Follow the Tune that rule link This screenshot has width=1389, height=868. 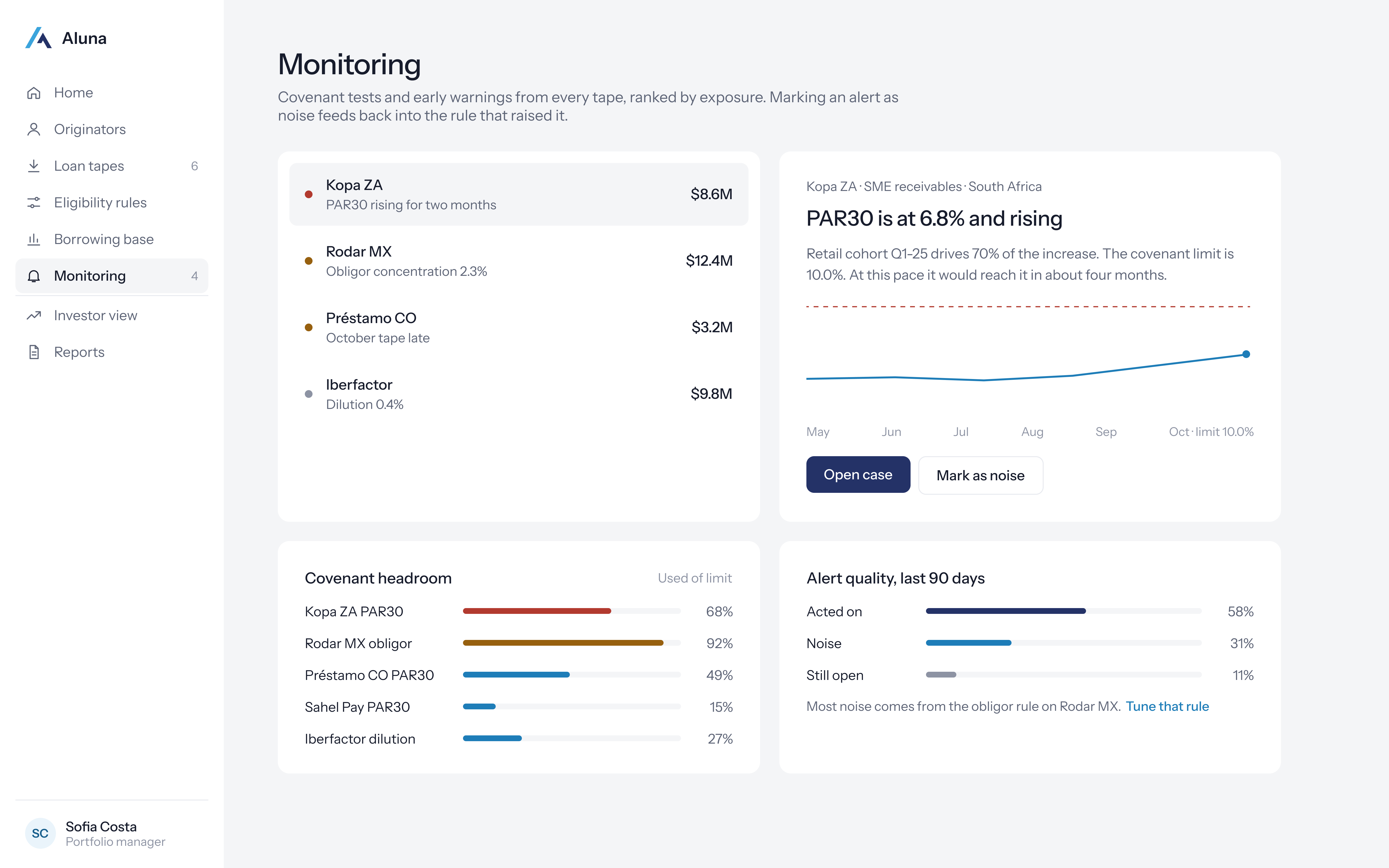click(x=1167, y=706)
